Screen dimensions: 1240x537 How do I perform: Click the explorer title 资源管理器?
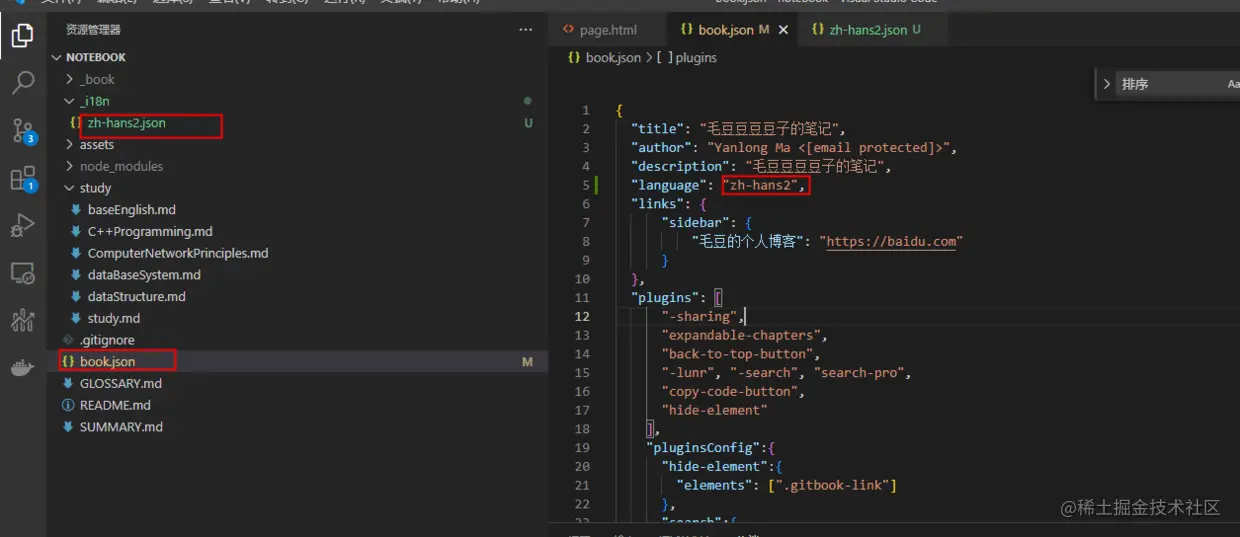click(93, 30)
